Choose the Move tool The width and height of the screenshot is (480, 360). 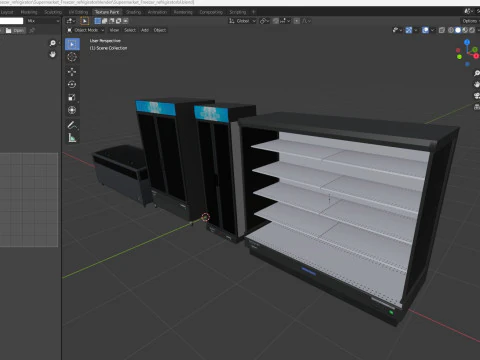[x=72, y=71]
